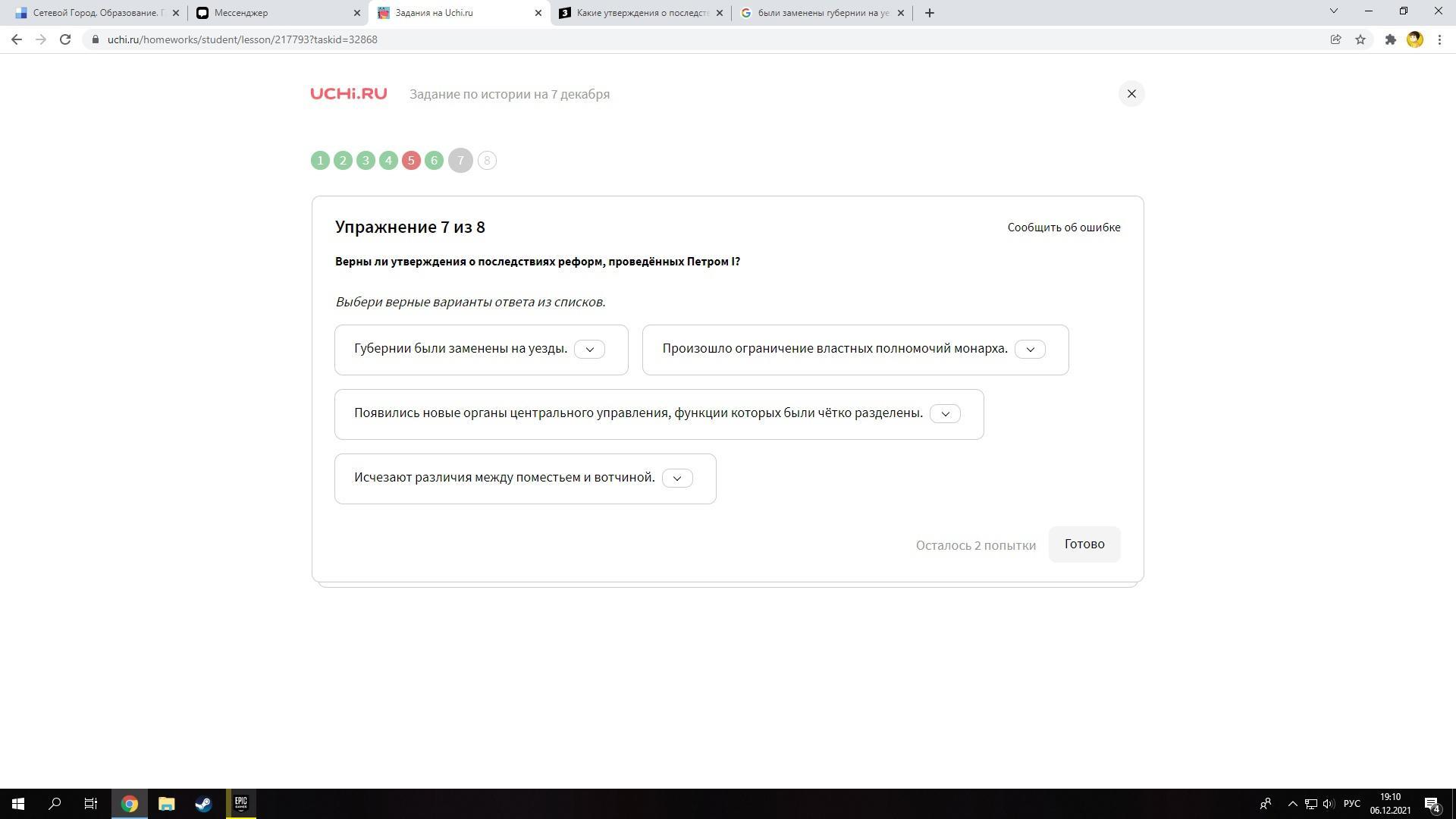Switch to the Мессенджер tab
Screen dimensions: 1456x819
(x=273, y=13)
